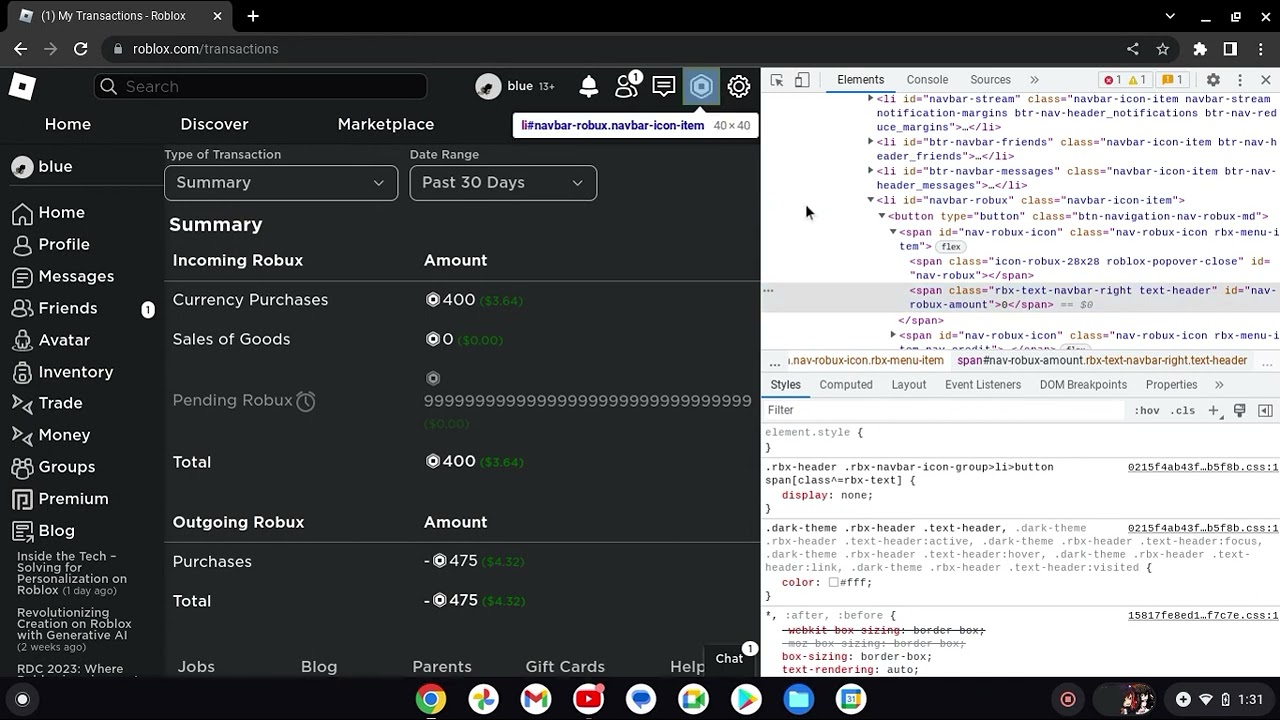Open Chrome from the shelf
The image size is (1280, 720).
[x=431, y=699]
